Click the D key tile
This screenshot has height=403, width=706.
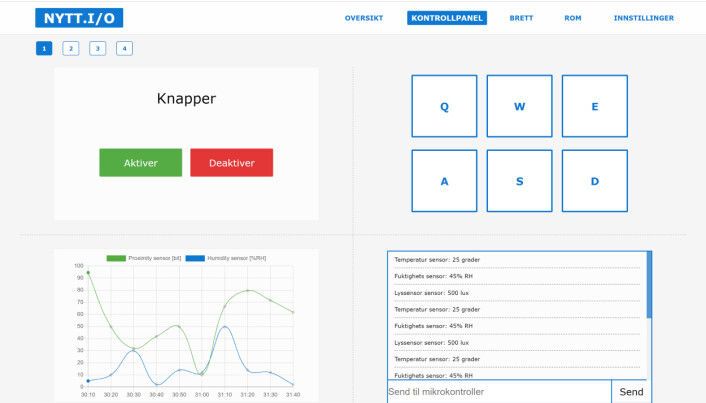coord(595,181)
